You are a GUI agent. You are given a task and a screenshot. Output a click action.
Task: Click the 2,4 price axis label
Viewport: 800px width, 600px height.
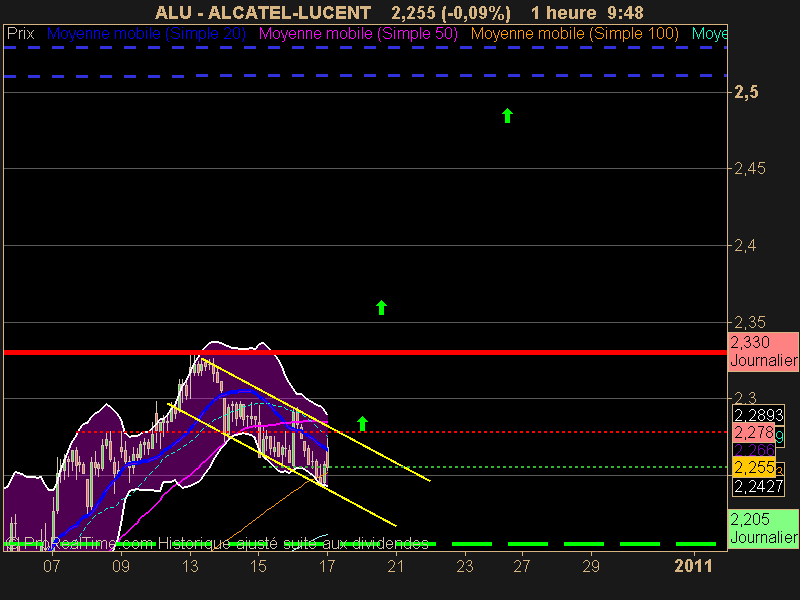(x=745, y=245)
